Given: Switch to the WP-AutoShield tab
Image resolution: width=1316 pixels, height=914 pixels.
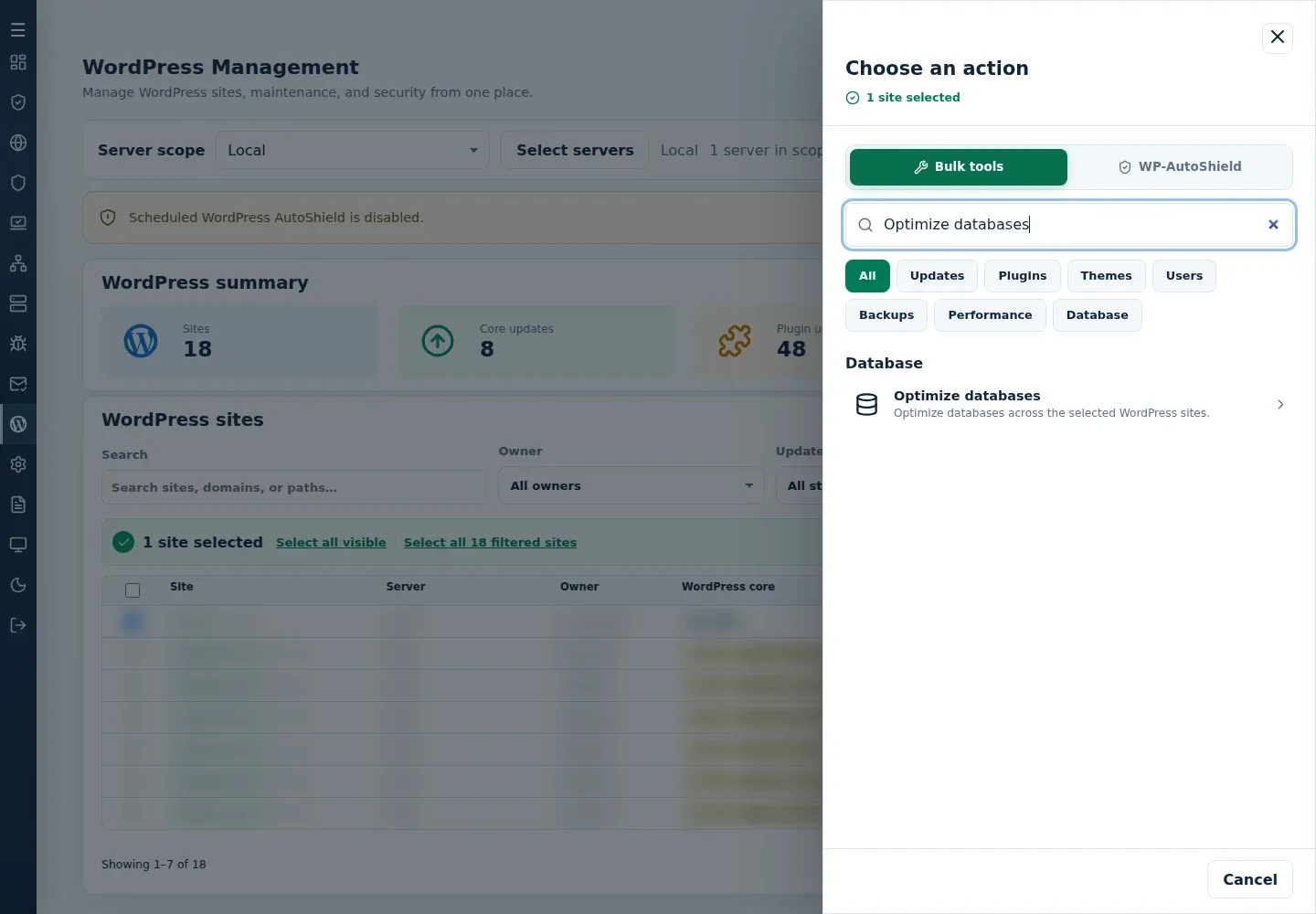Looking at the screenshot, I should pyautogui.click(x=1180, y=167).
